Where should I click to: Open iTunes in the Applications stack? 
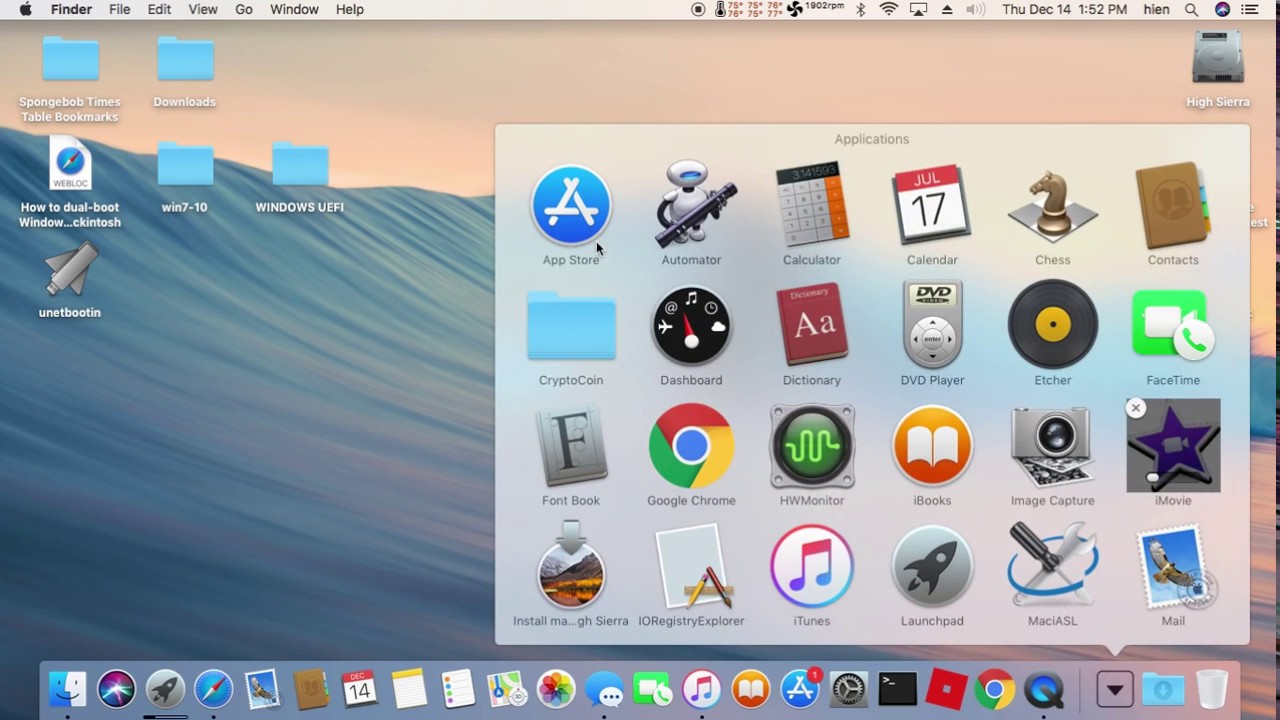(812, 566)
